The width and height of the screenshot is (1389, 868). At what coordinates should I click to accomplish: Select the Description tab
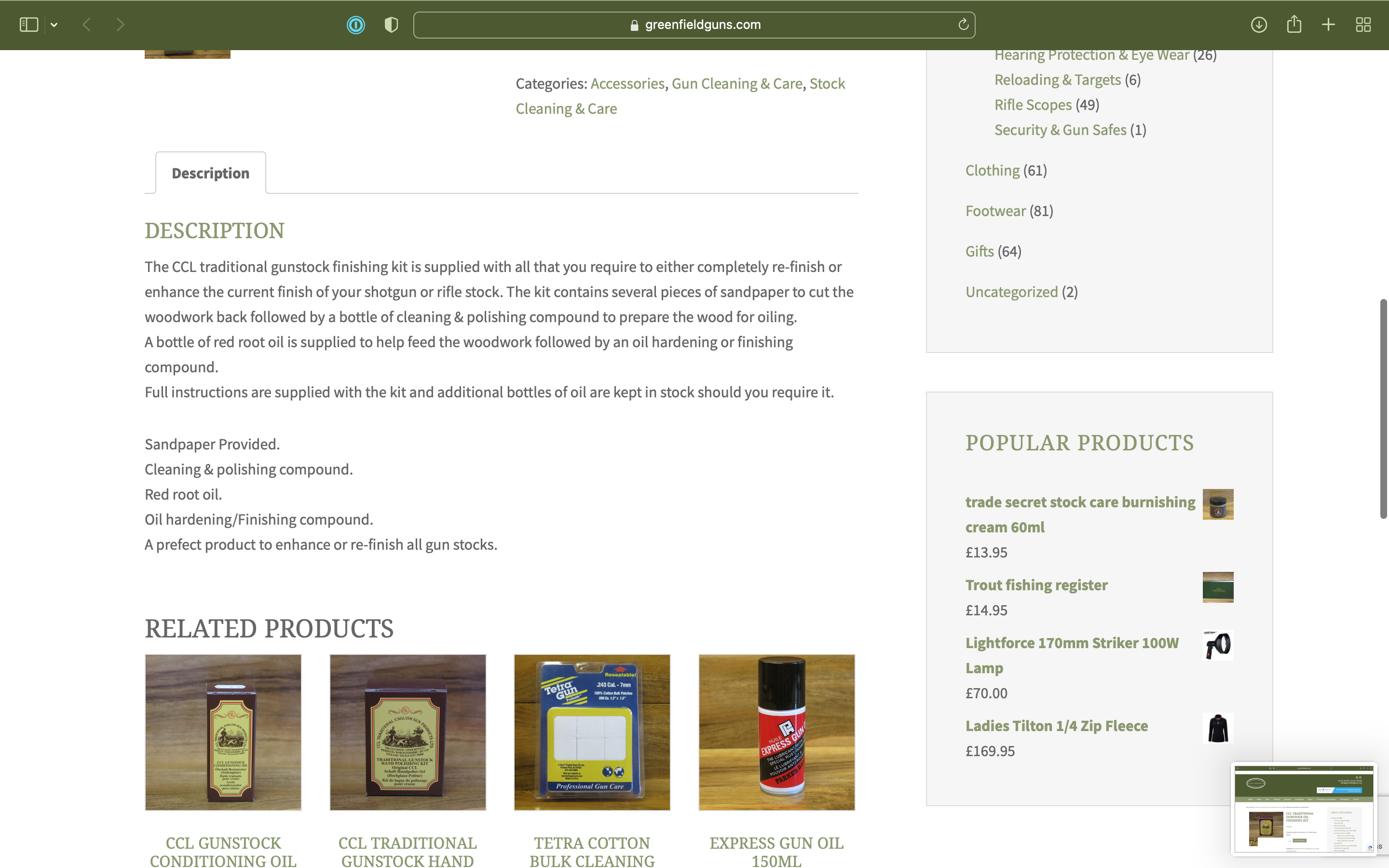pos(211,173)
